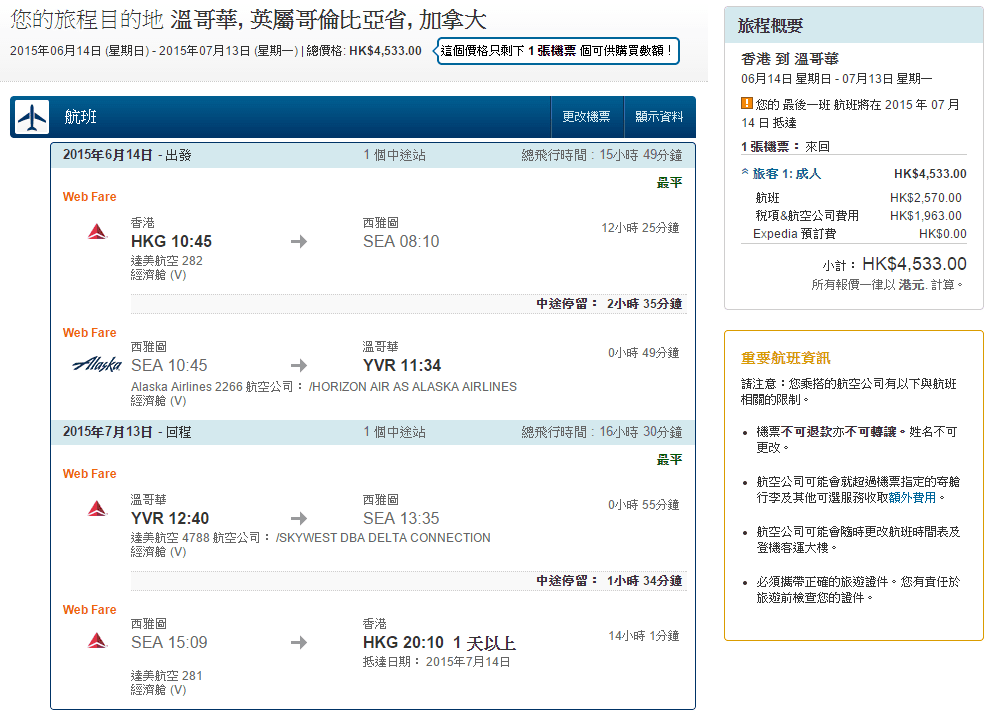The image size is (992, 715).
Task: Click the Delta logo beside HKG 10:45
Action: tap(97, 232)
